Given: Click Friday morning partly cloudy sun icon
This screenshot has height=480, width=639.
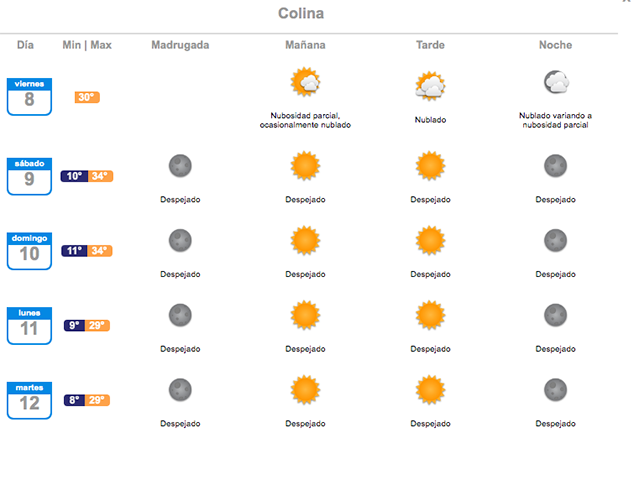Looking at the screenshot, I should [x=304, y=82].
